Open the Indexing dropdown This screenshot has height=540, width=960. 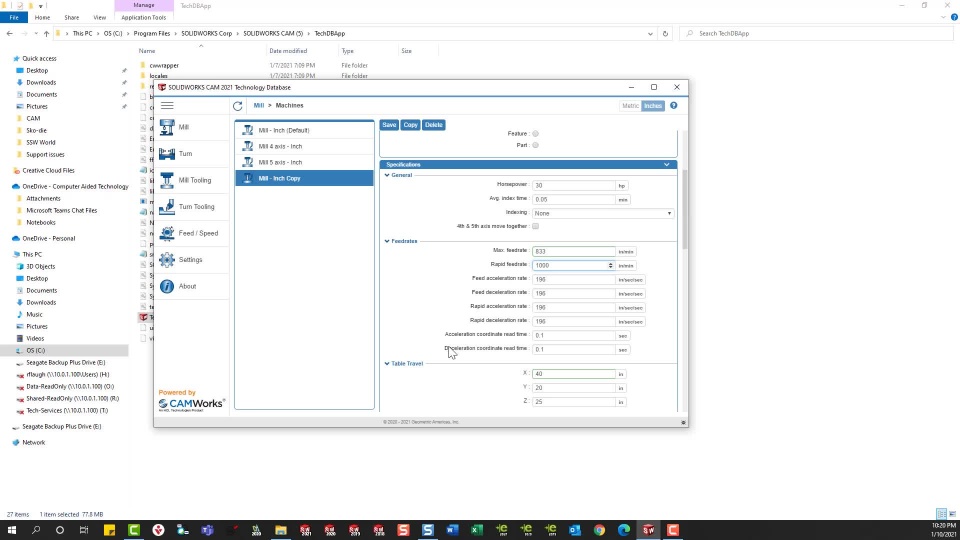coord(603,213)
